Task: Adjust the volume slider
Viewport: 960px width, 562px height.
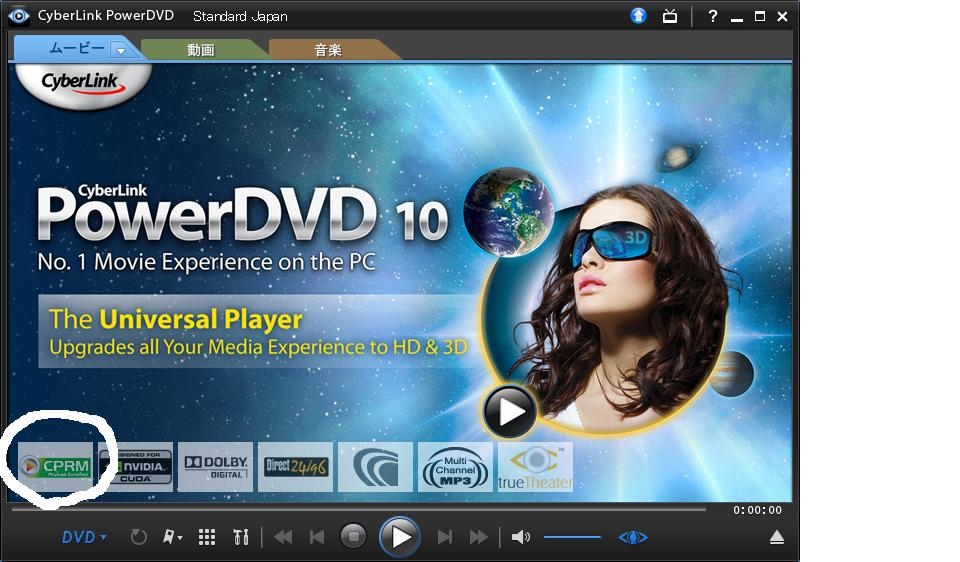Action: click(x=572, y=538)
